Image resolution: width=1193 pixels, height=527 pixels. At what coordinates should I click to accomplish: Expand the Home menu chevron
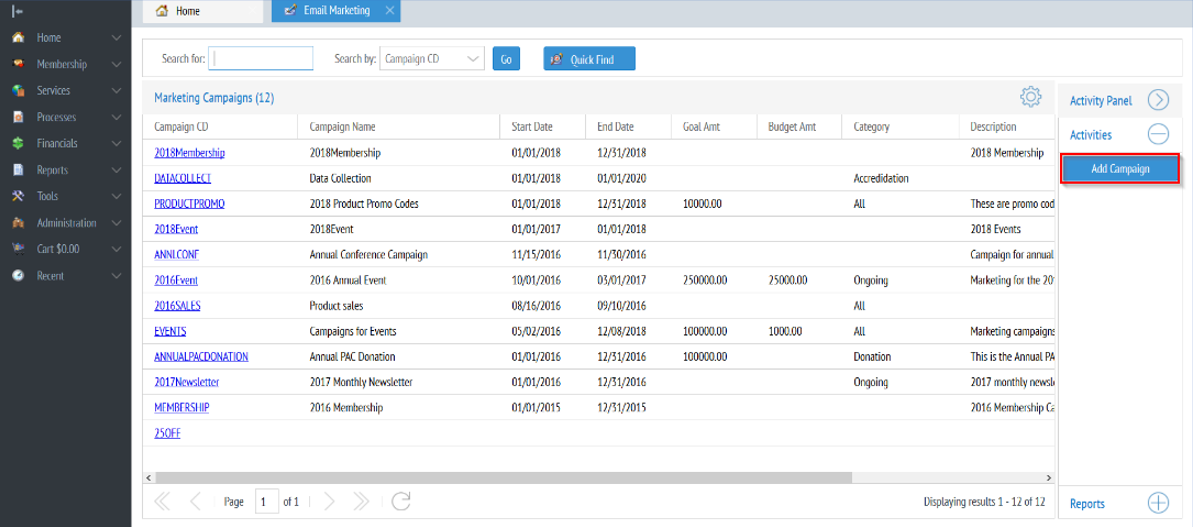[x=116, y=37]
